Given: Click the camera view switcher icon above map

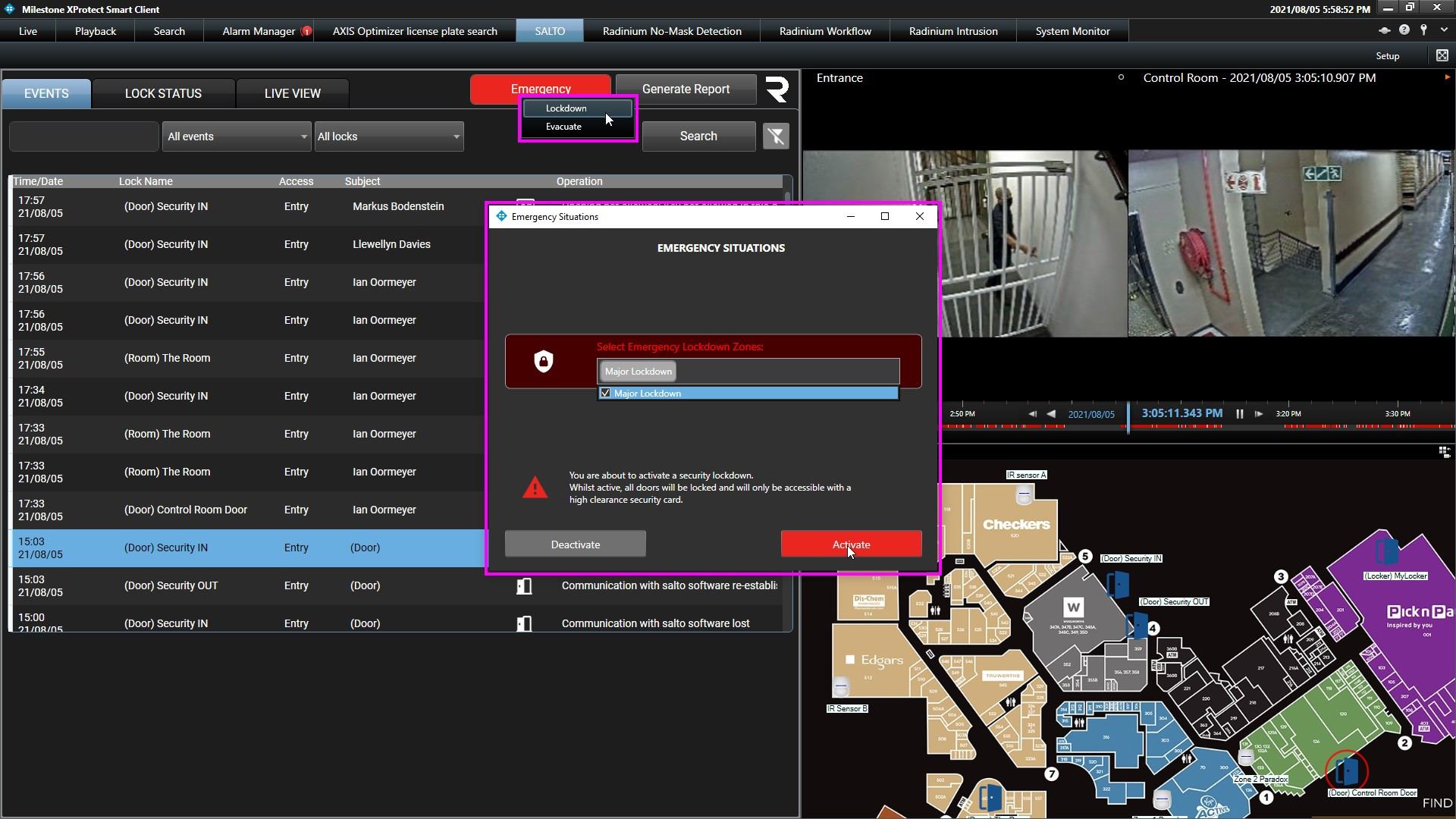Looking at the screenshot, I should point(1444,452).
